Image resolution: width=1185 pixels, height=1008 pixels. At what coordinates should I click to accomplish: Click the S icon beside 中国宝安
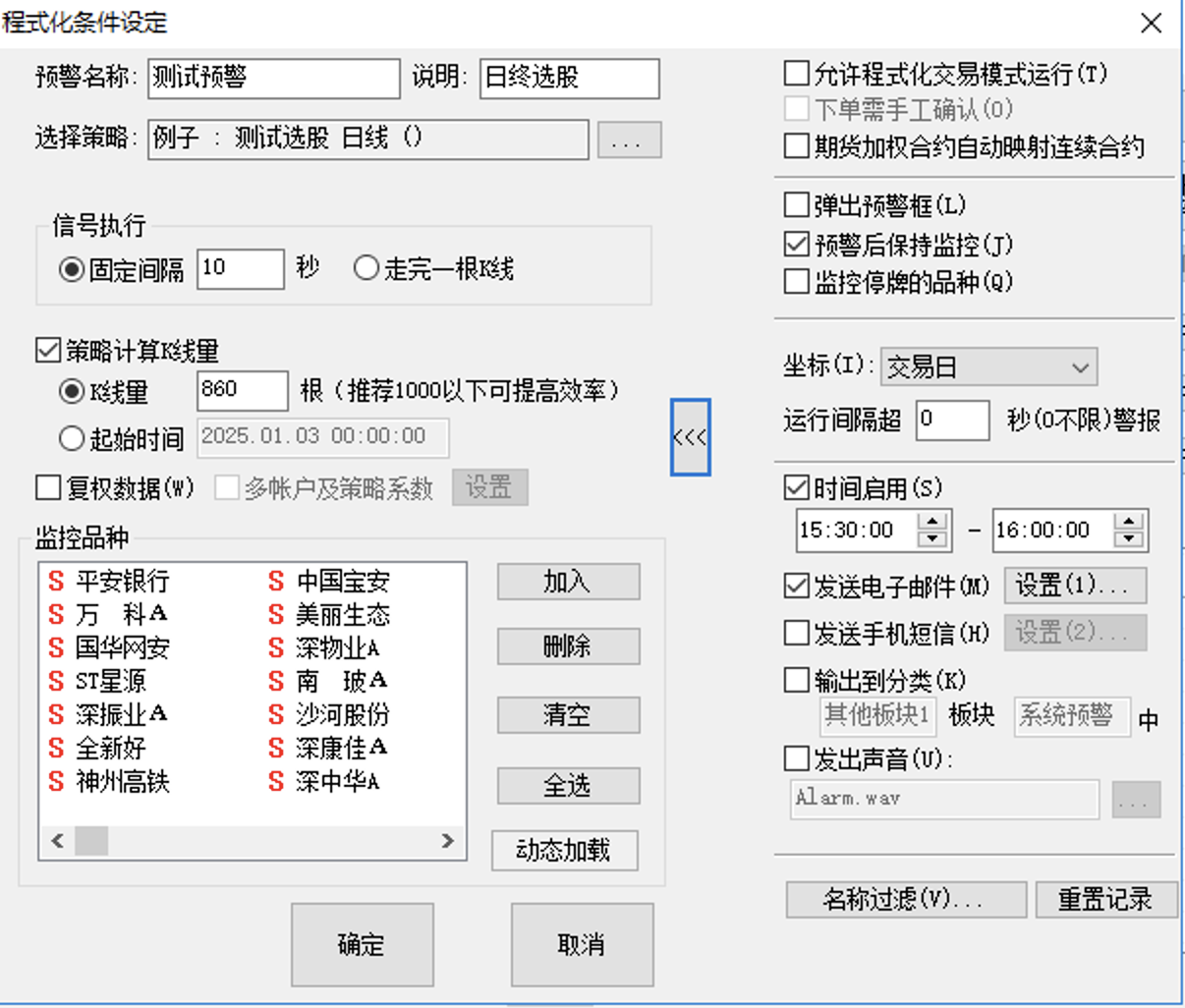pos(276,582)
